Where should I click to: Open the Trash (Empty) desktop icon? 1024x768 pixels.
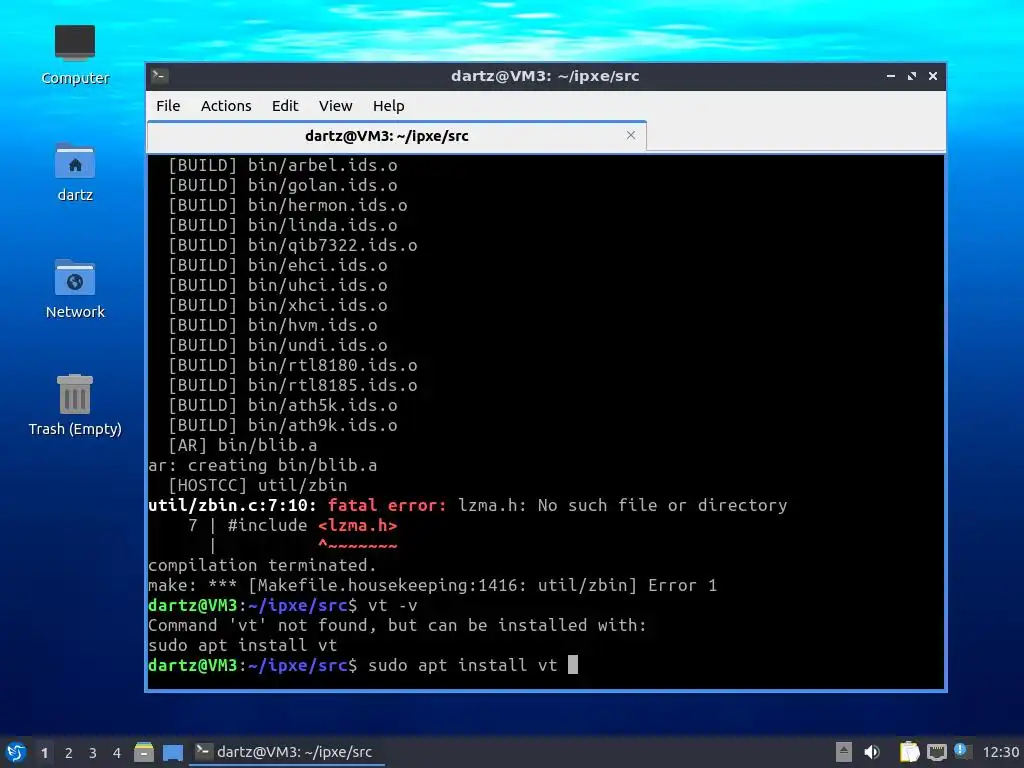pos(74,405)
